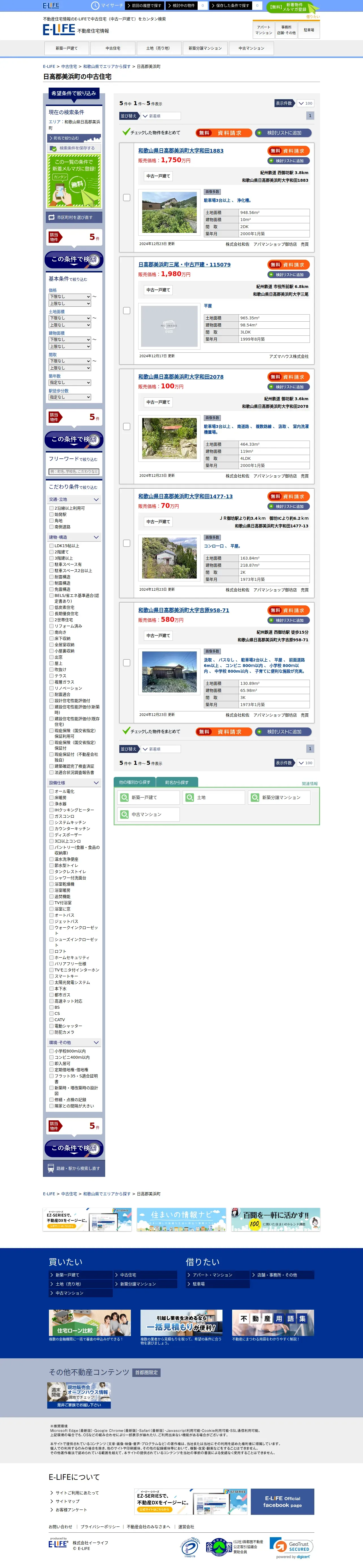This screenshot has width=363, height=1568.
Task: Open the E-LIFE Official facebook page banner
Action: click(283, 1502)
